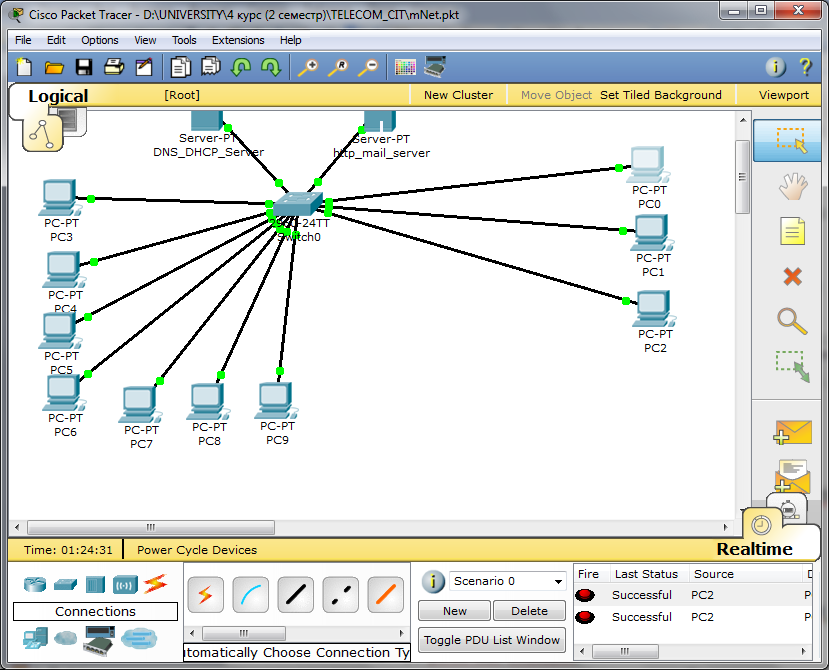Image resolution: width=829 pixels, height=670 pixels.
Task: Select the End Devices category
Action: click(x=35, y=639)
